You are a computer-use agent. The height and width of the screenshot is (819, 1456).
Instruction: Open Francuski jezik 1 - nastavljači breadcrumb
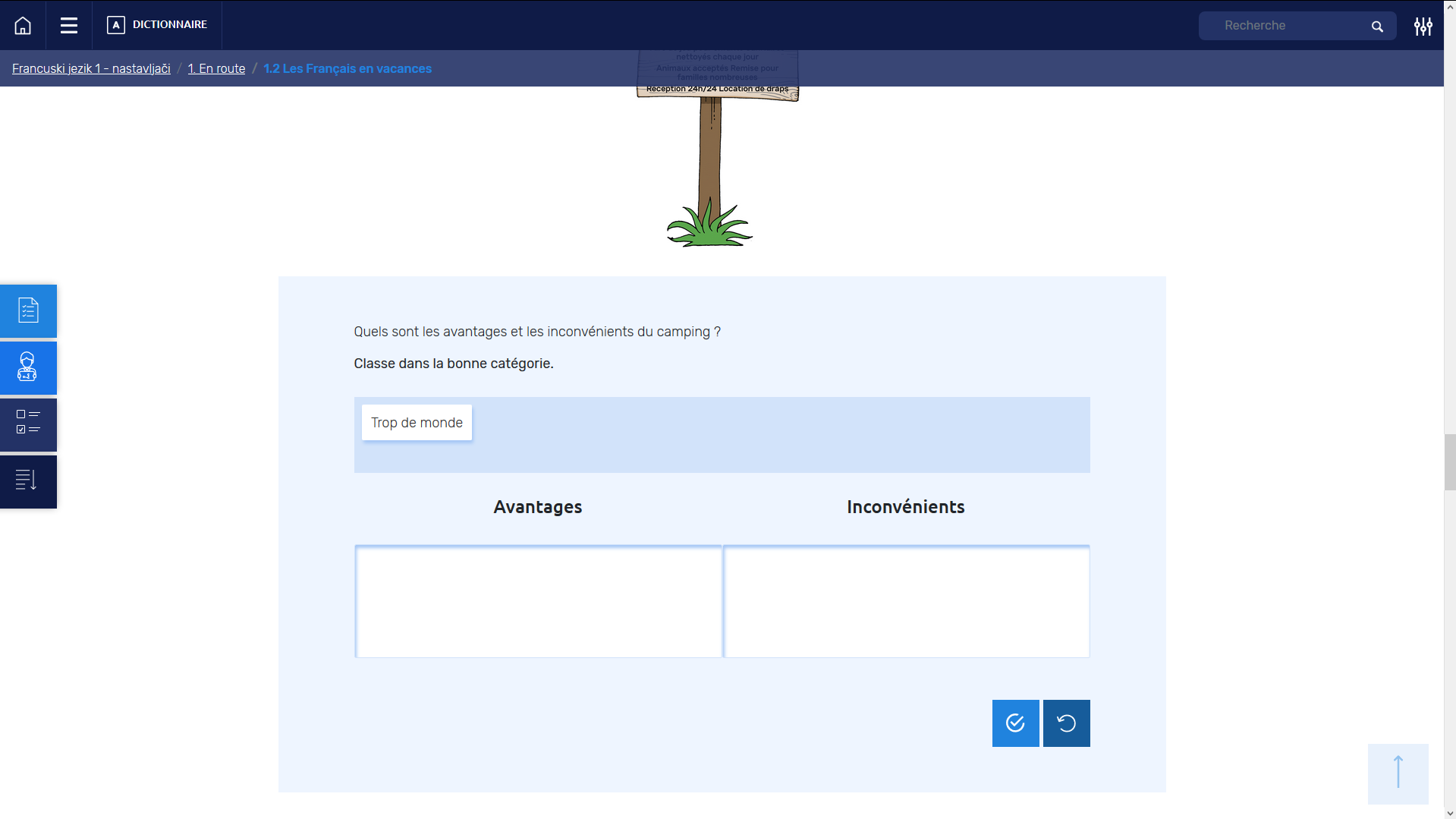click(x=91, y=69)
